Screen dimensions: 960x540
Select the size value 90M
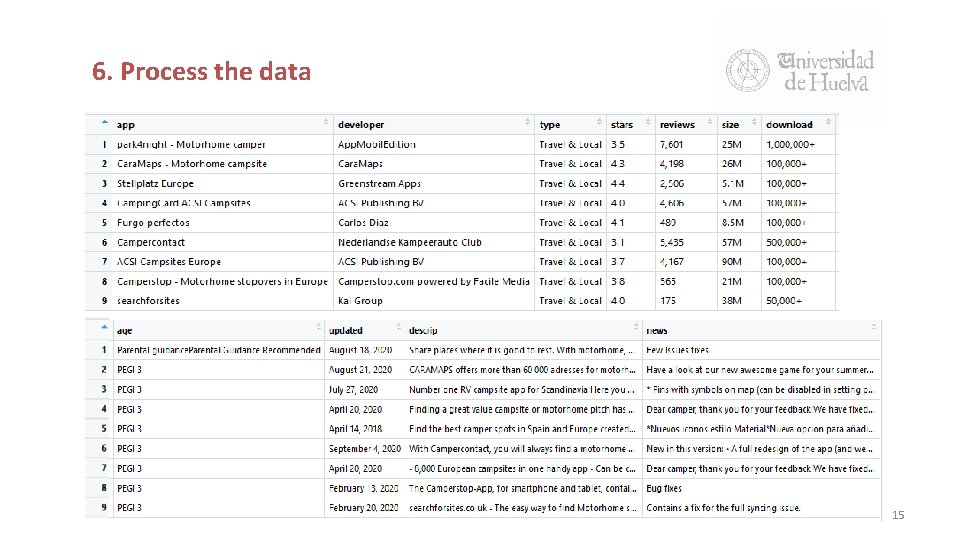pyautogui.click(x=732, y=262)
